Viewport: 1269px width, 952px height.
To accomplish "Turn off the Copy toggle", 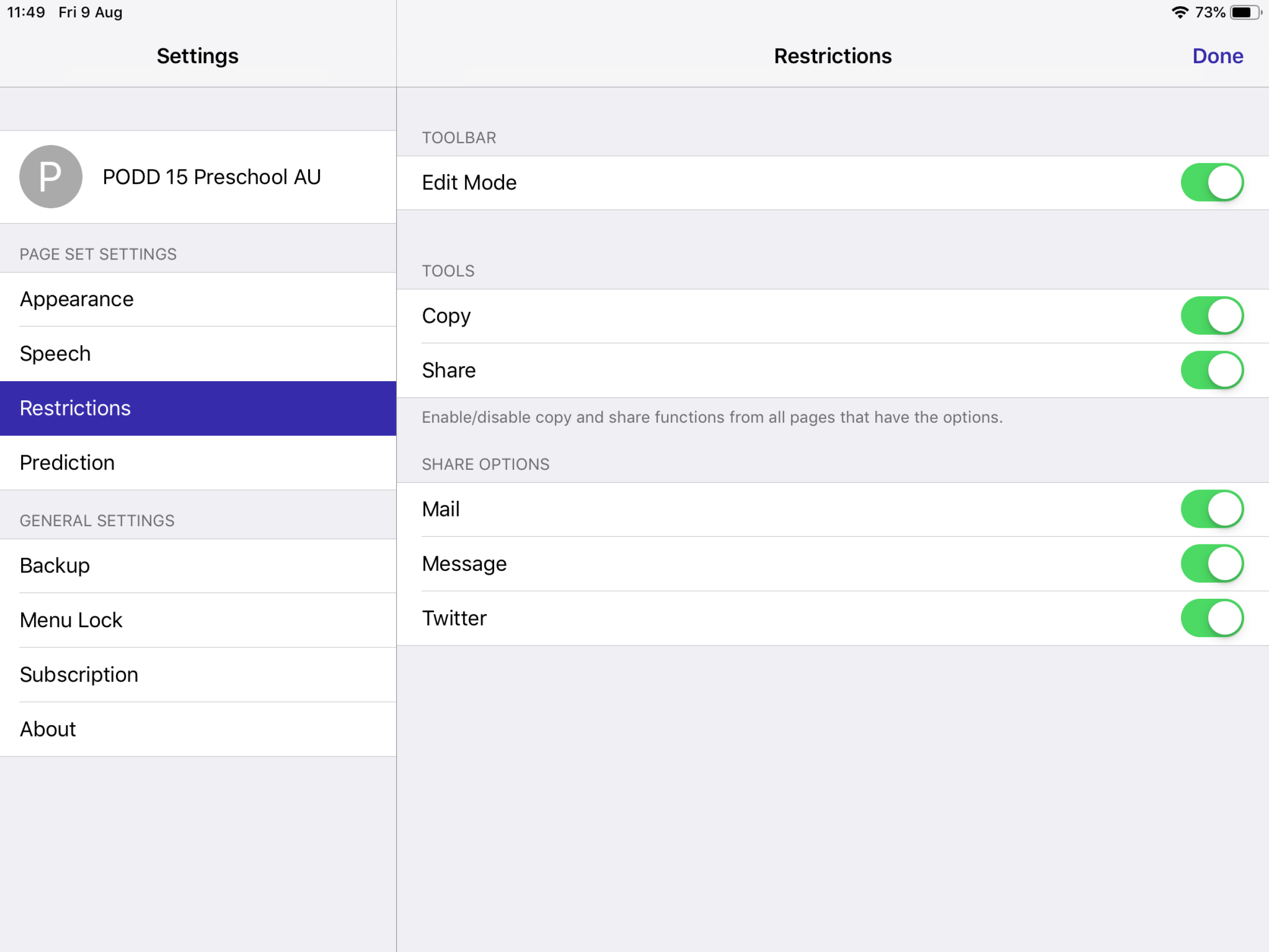I will 1212,315.
